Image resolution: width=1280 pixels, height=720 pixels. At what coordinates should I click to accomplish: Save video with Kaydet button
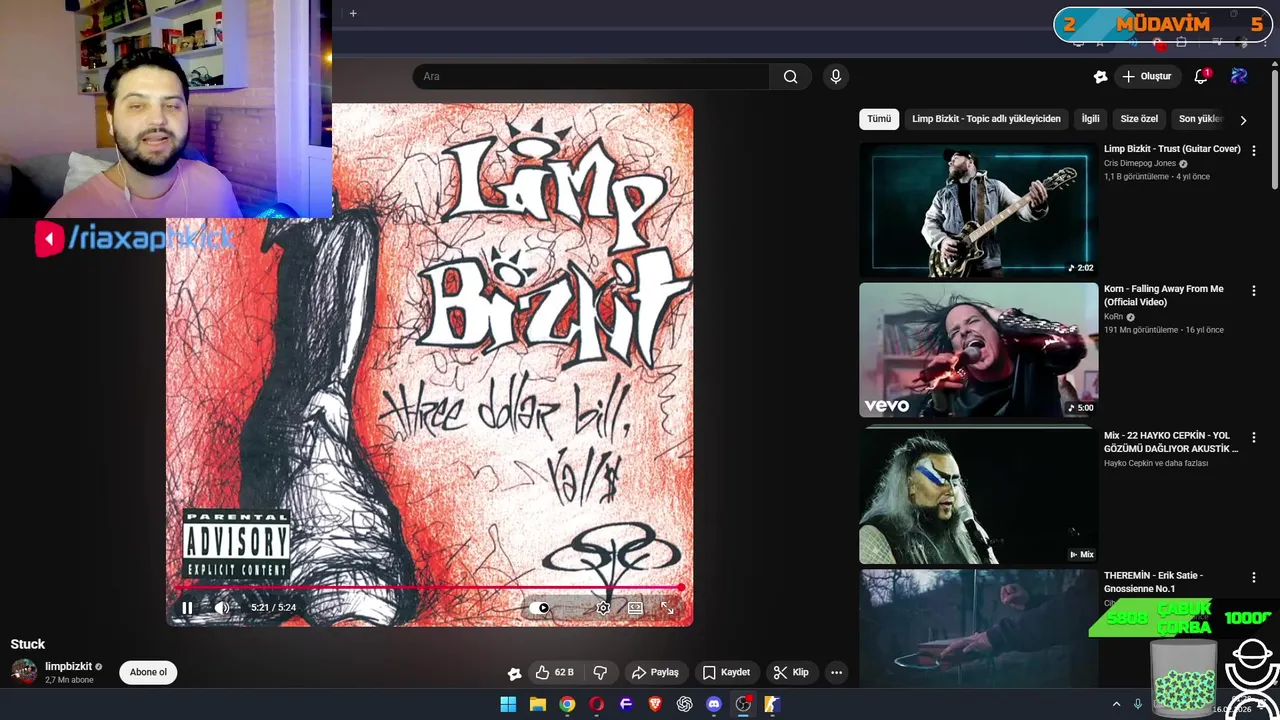tap(726, 672)
